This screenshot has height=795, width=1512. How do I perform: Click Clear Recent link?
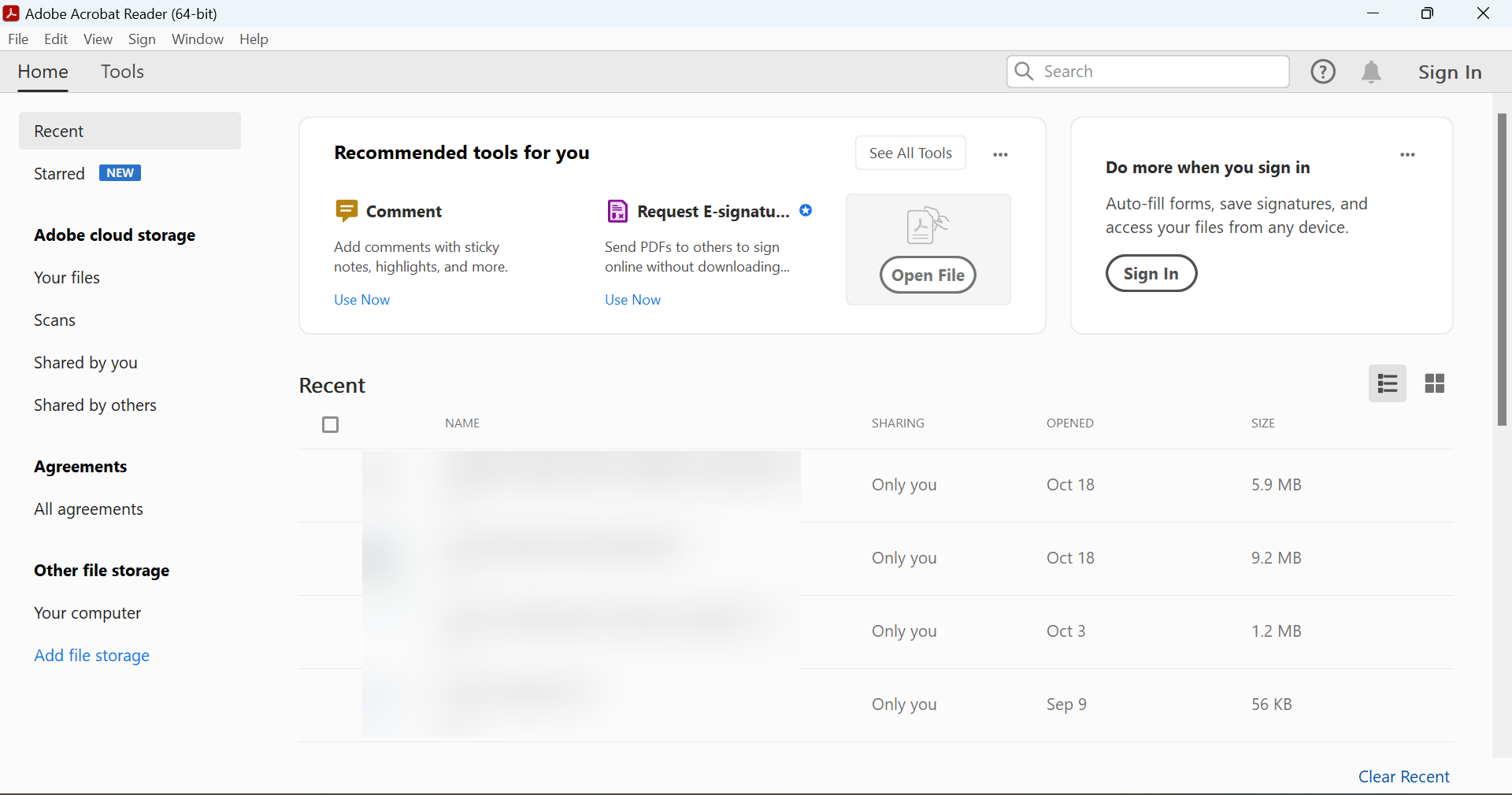tap(1403, 776)
